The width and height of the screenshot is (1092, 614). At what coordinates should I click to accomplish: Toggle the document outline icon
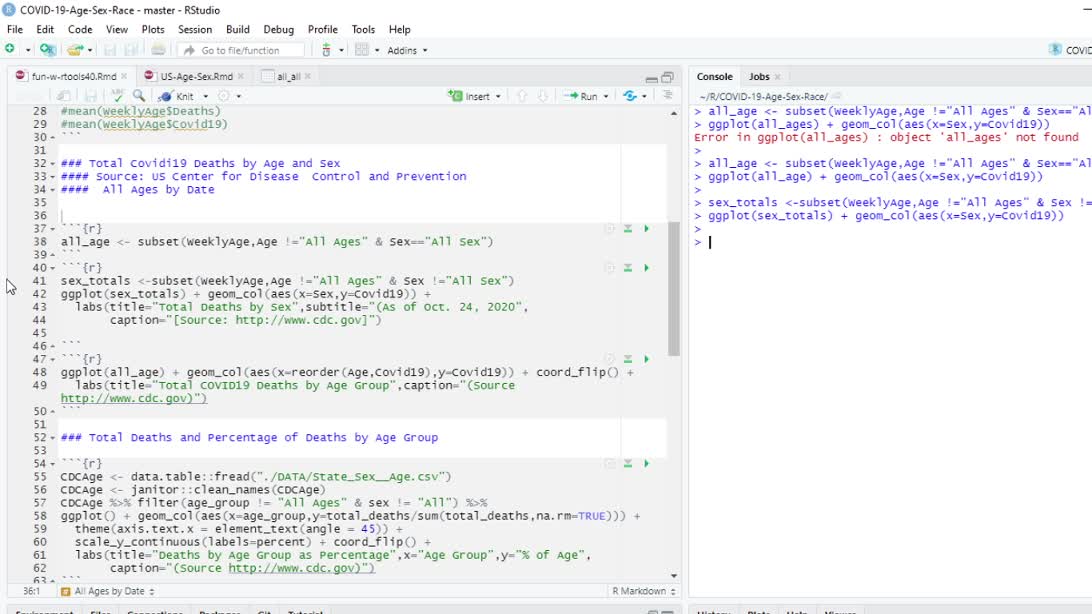coord(667,95)
